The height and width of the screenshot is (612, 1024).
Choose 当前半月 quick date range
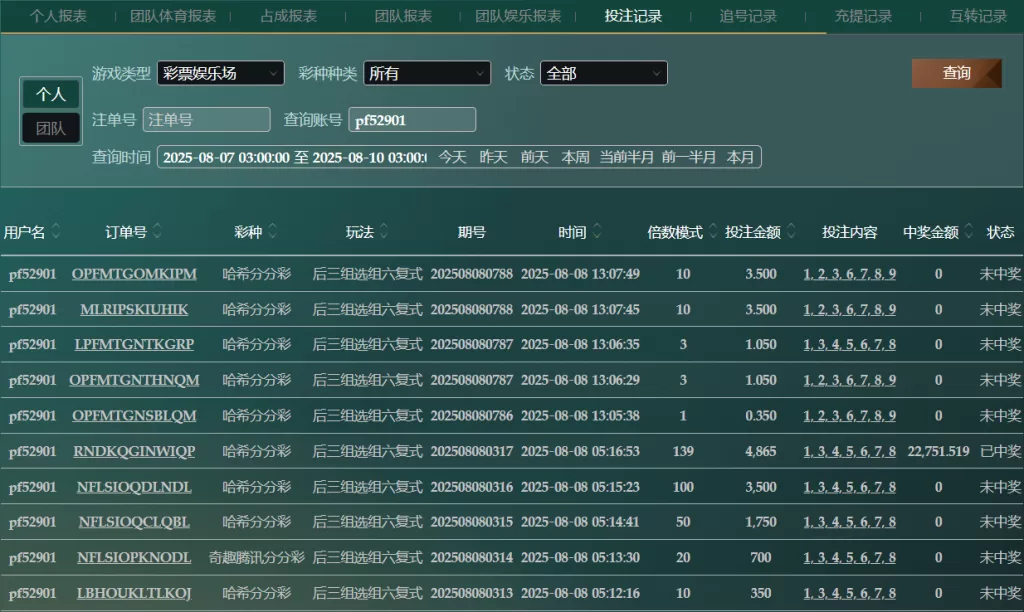(x=626, y=157)
